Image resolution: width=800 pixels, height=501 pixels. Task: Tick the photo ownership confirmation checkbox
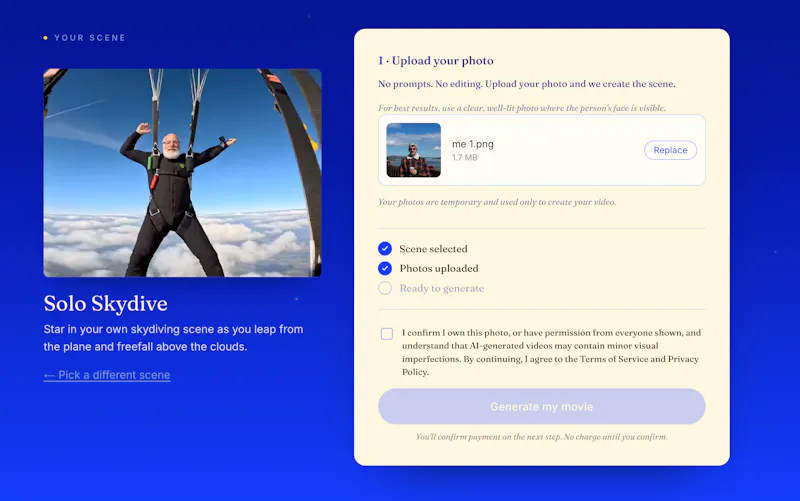click(x=387, y=334)
